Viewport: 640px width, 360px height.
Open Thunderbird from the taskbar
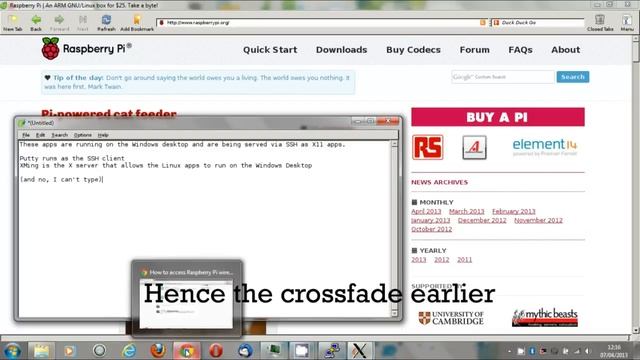(x=245, y=351)
